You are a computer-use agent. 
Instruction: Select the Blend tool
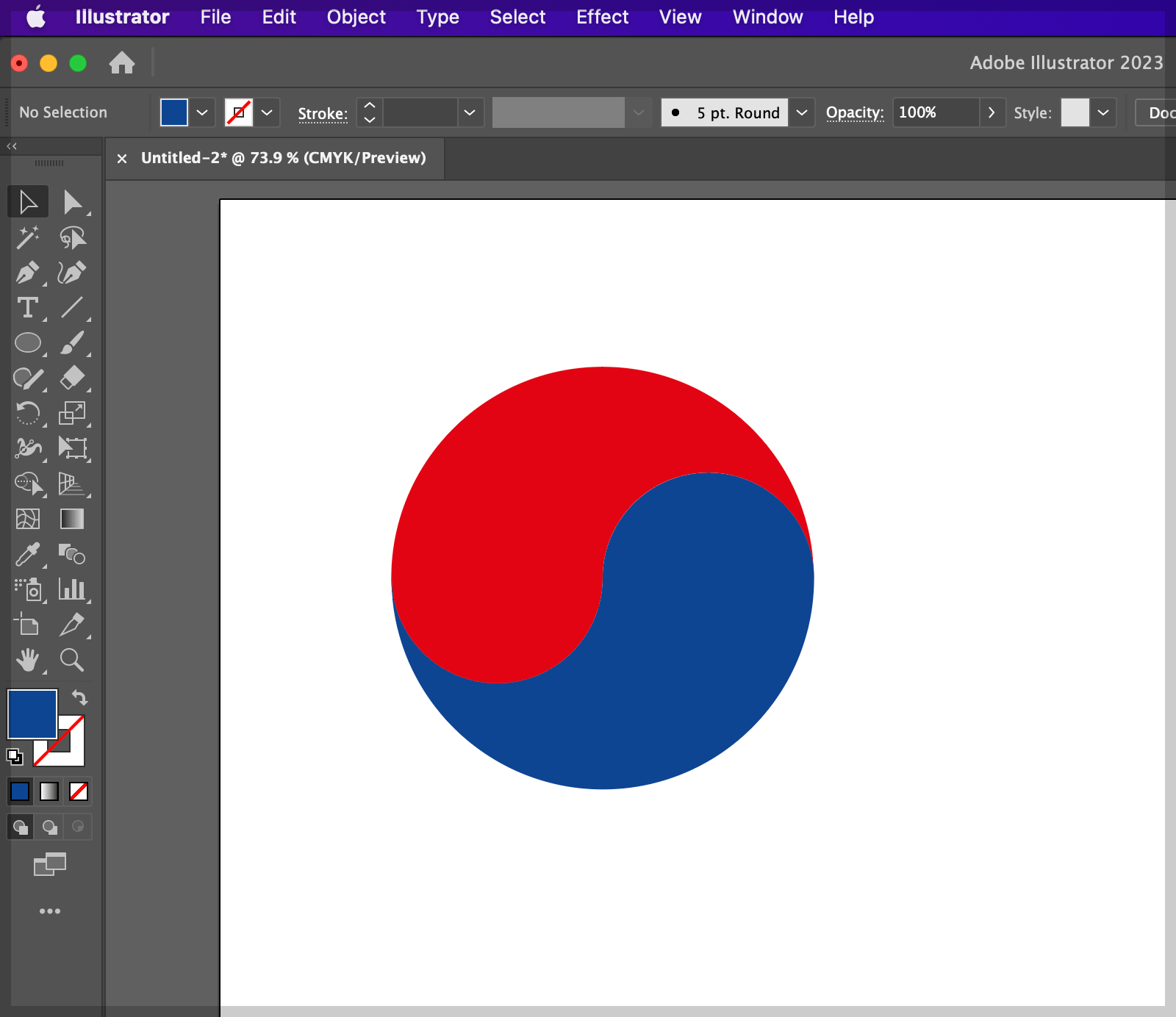tap(72, 554)
